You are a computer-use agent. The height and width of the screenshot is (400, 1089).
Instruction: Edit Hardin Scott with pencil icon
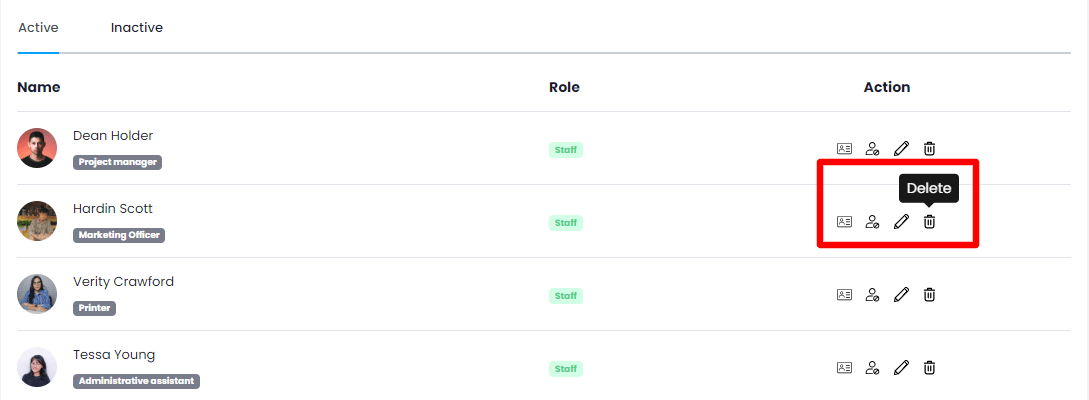[901, 222]
